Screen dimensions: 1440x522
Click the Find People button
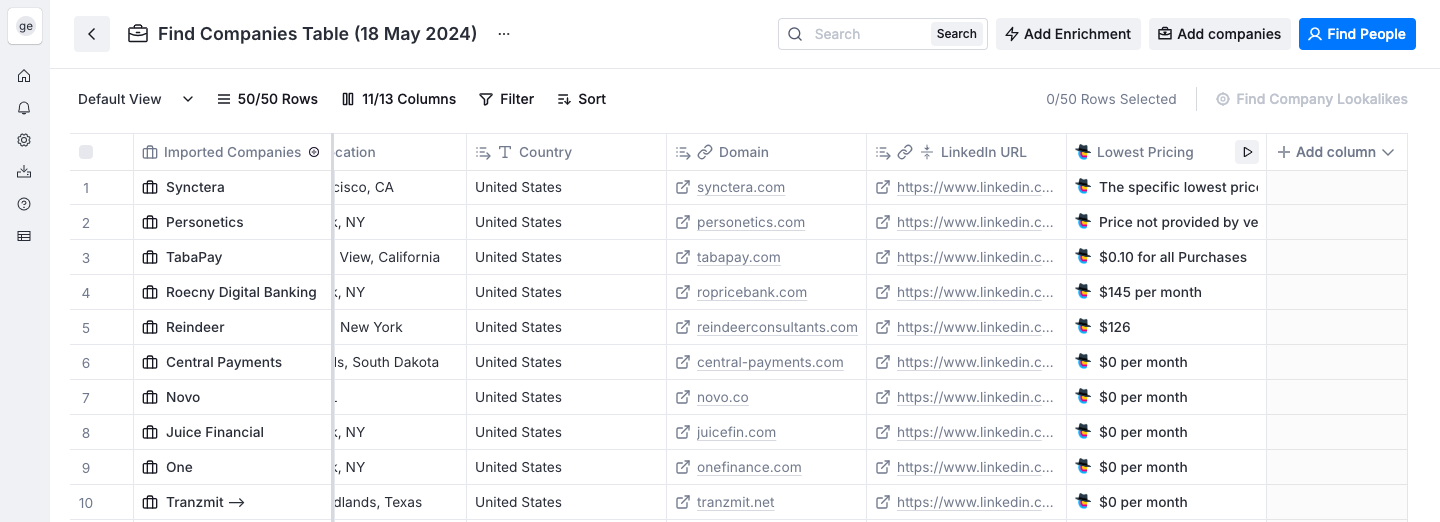click(1357, 34)
